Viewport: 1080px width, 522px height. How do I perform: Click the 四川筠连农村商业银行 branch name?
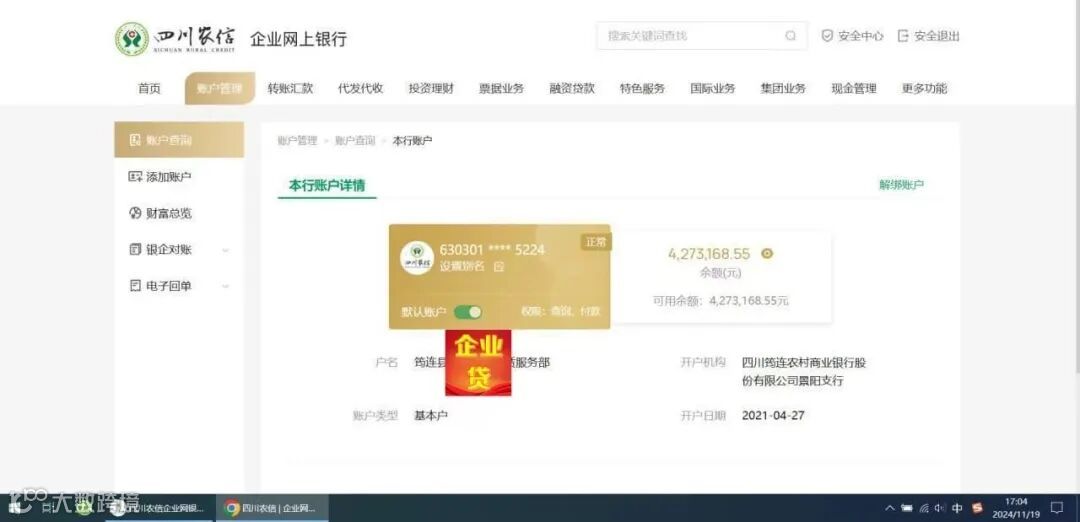pyautogui.click(x=803, y=372)
